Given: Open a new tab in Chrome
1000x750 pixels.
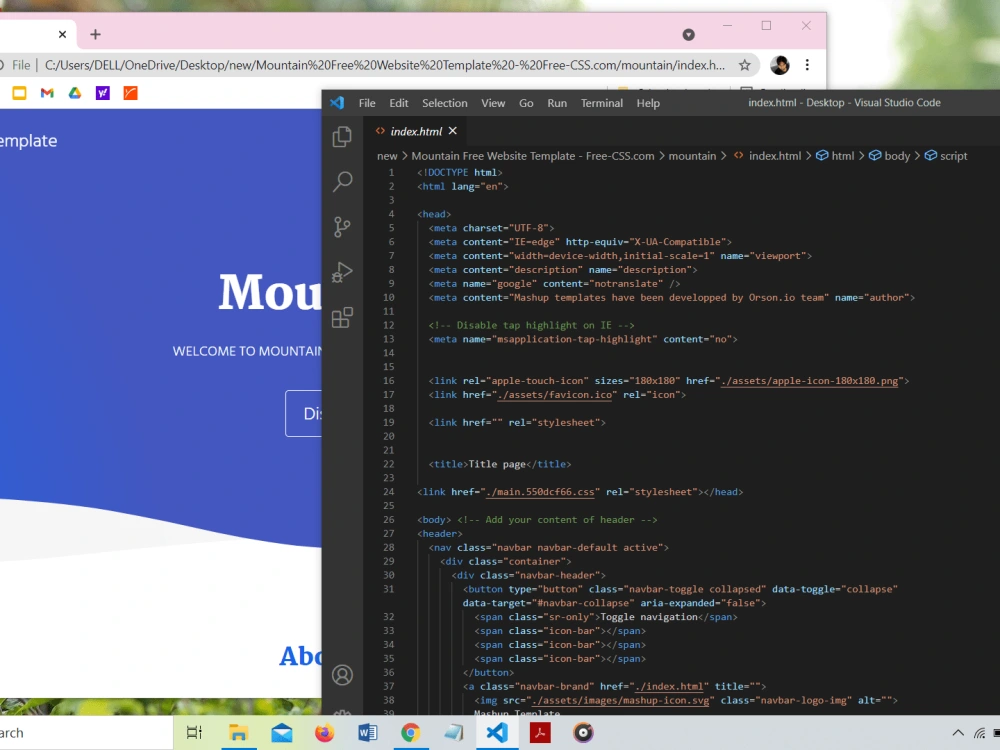Looking at the screenshot, I should [x=95, y=34].
